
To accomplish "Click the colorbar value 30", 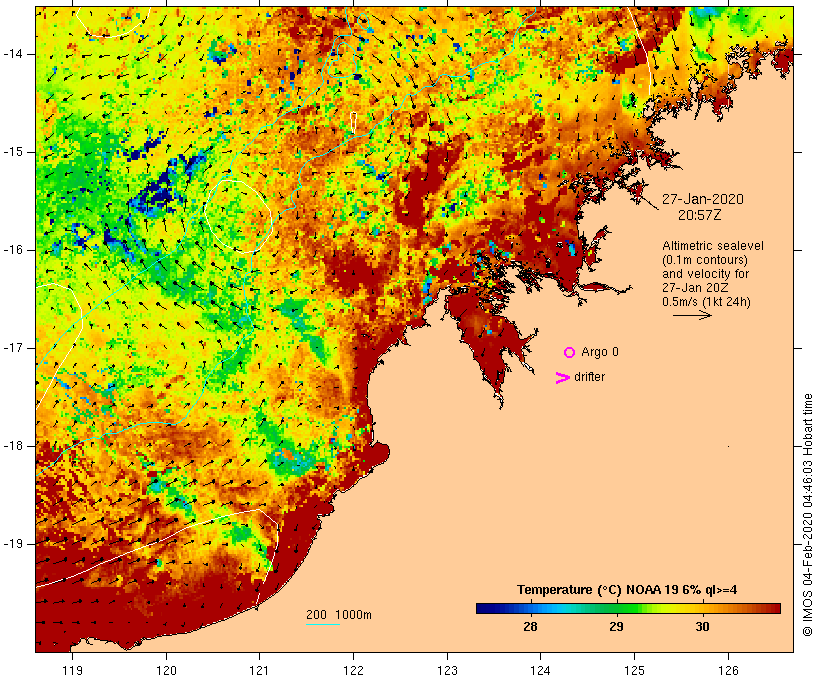I will coord(702,627).
